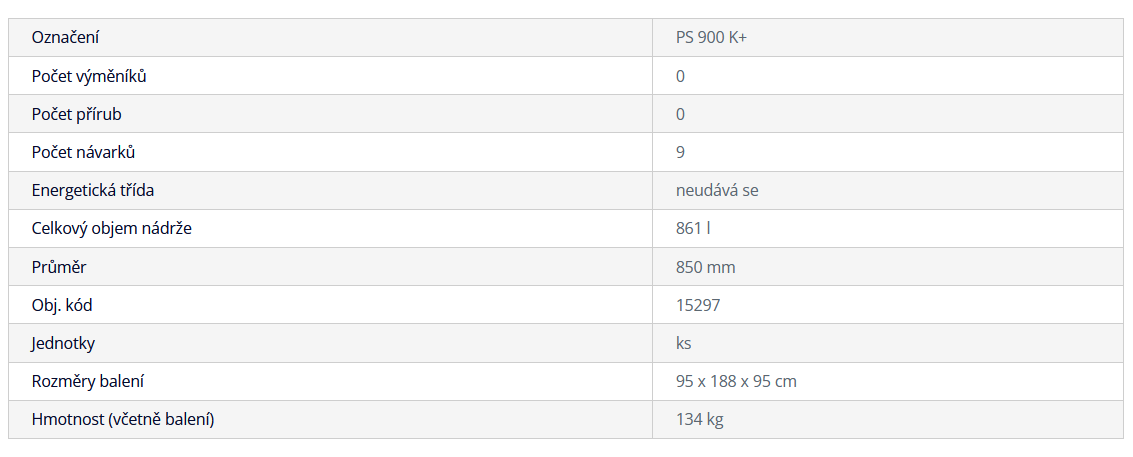Click the value 9 for návarků
This screenshot has height=457, width=1133.
coord(681,152)
